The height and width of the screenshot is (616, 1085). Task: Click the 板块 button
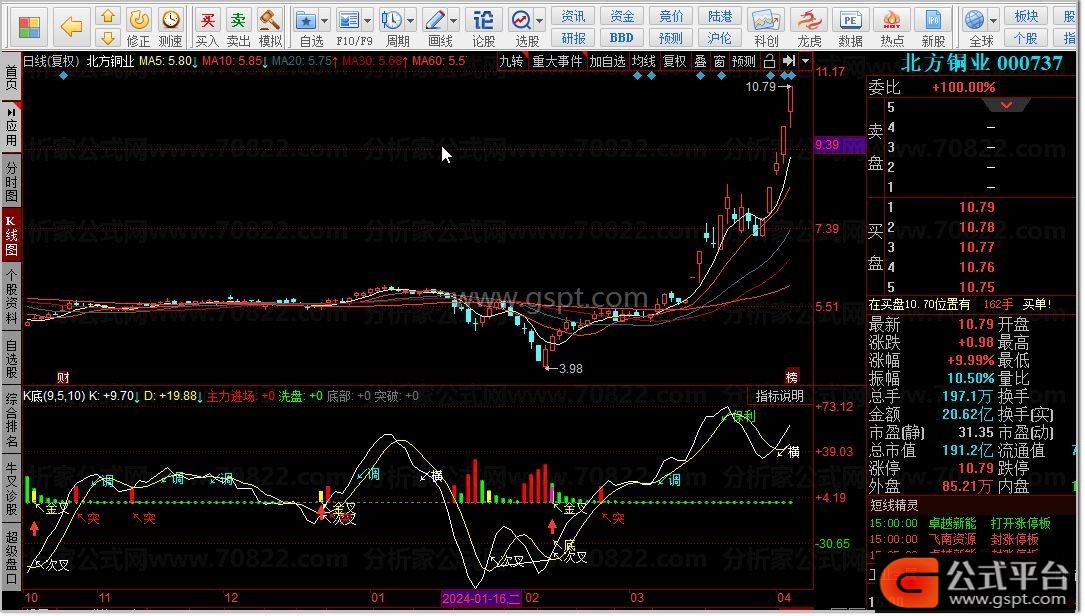coord(1025,16)
